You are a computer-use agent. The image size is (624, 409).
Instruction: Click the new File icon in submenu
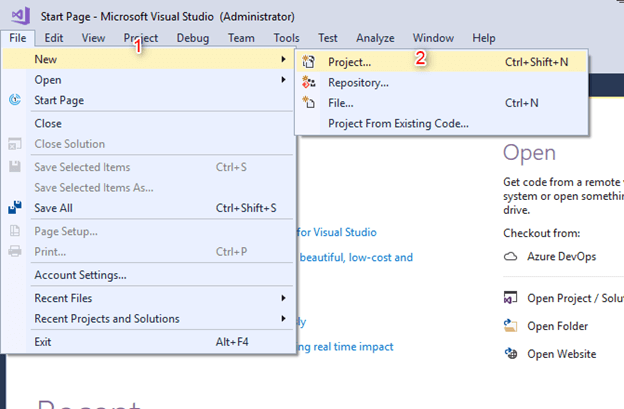click(309, 102)
